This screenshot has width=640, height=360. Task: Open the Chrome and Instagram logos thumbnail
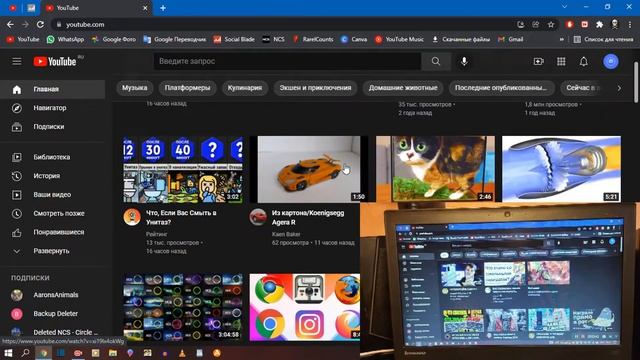coord(304,307)
